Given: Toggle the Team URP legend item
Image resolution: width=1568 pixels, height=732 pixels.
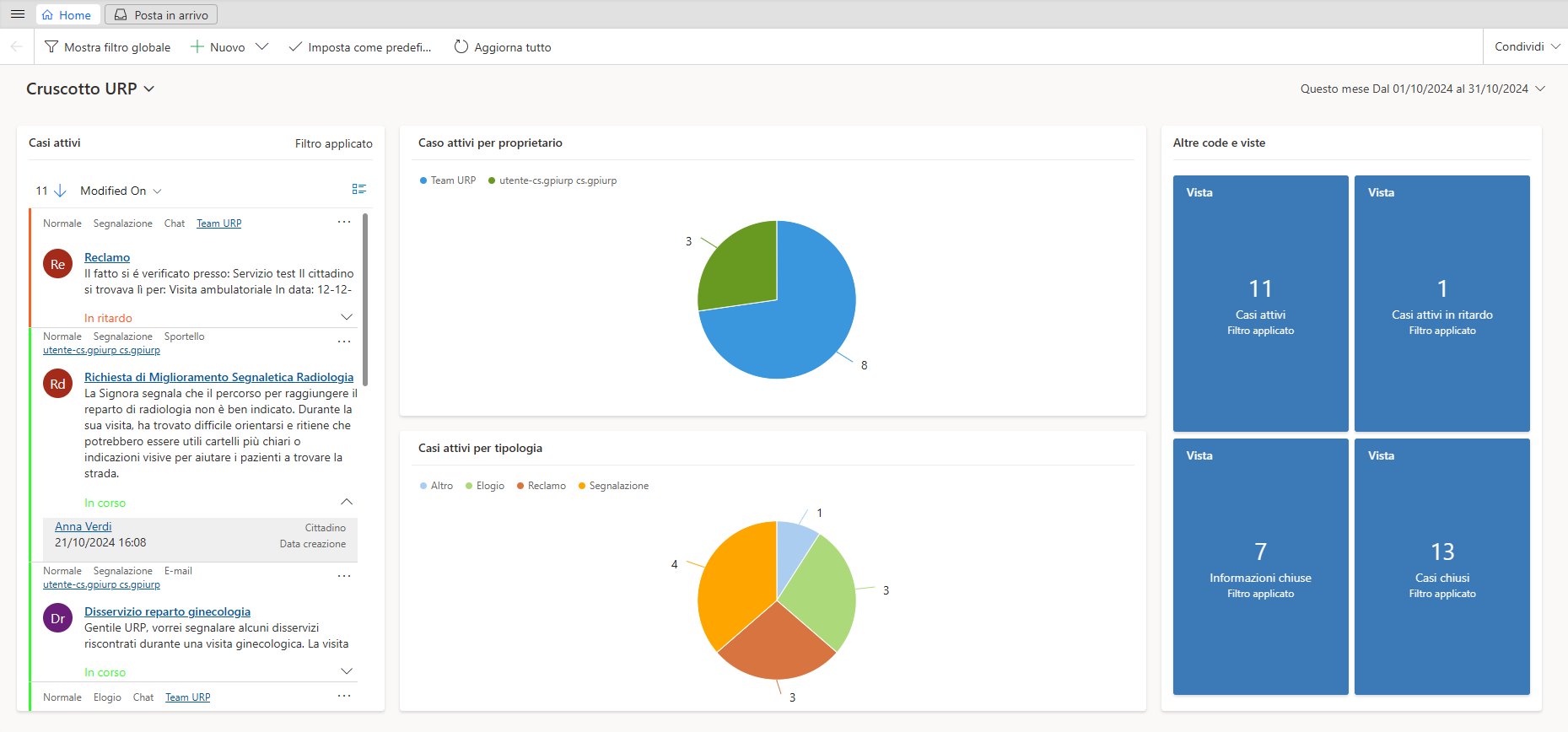Looking at the screenshot, I should [448, 180].
